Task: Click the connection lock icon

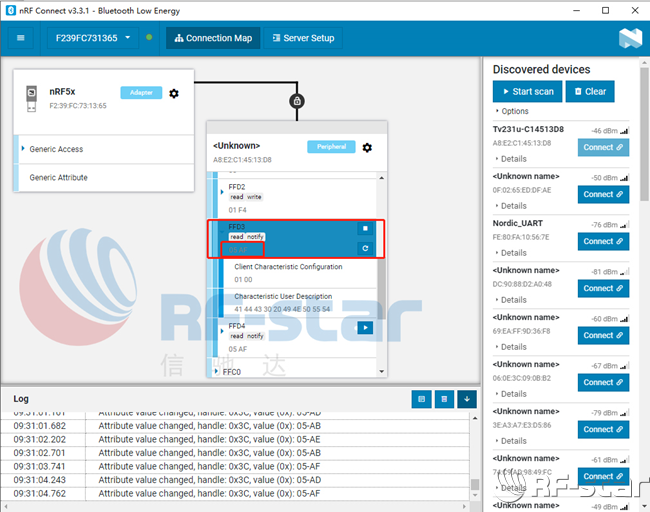Action: 296,101
